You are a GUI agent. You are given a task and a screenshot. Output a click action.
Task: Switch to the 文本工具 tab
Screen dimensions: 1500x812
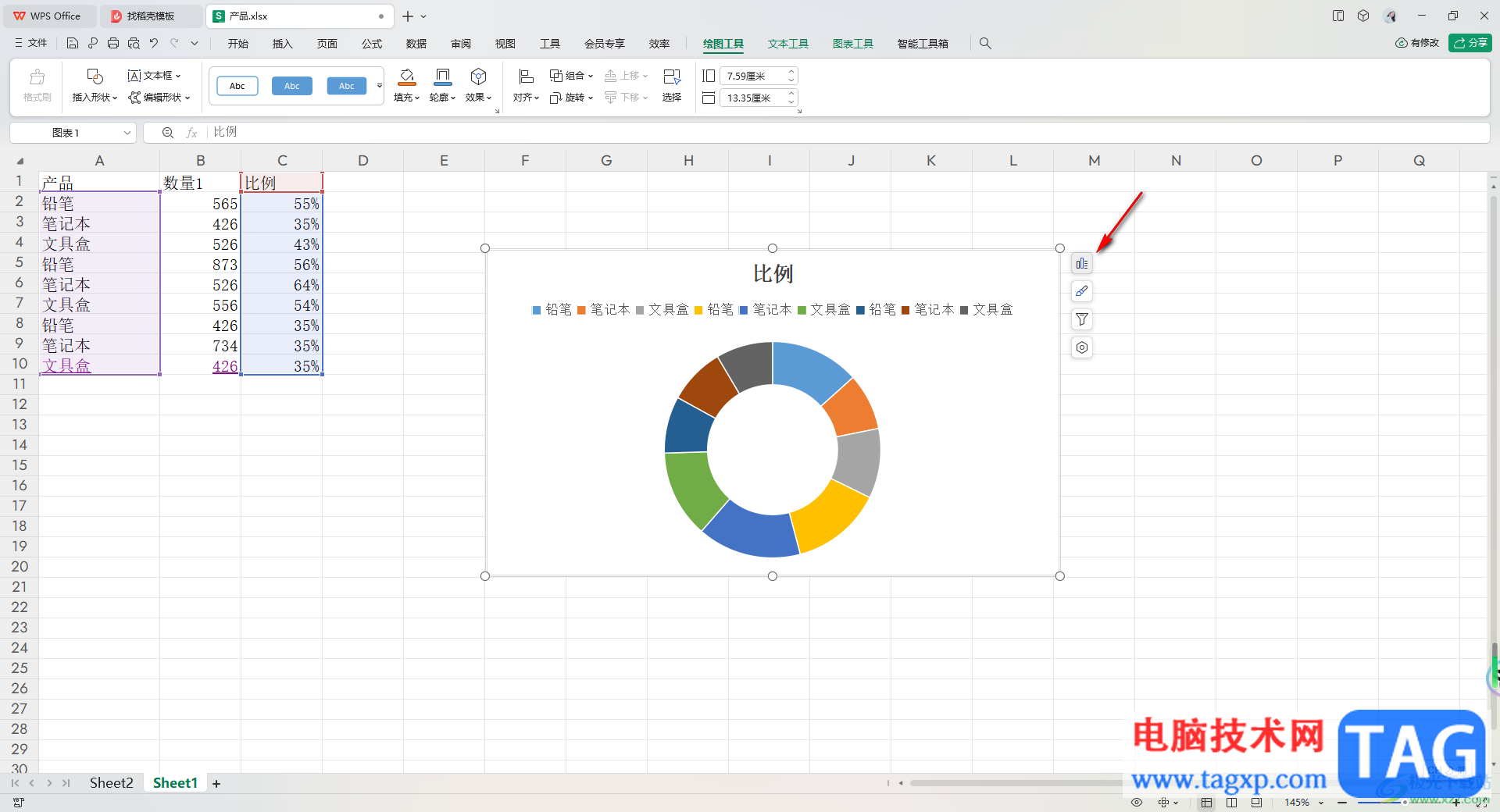coord(787,44)
